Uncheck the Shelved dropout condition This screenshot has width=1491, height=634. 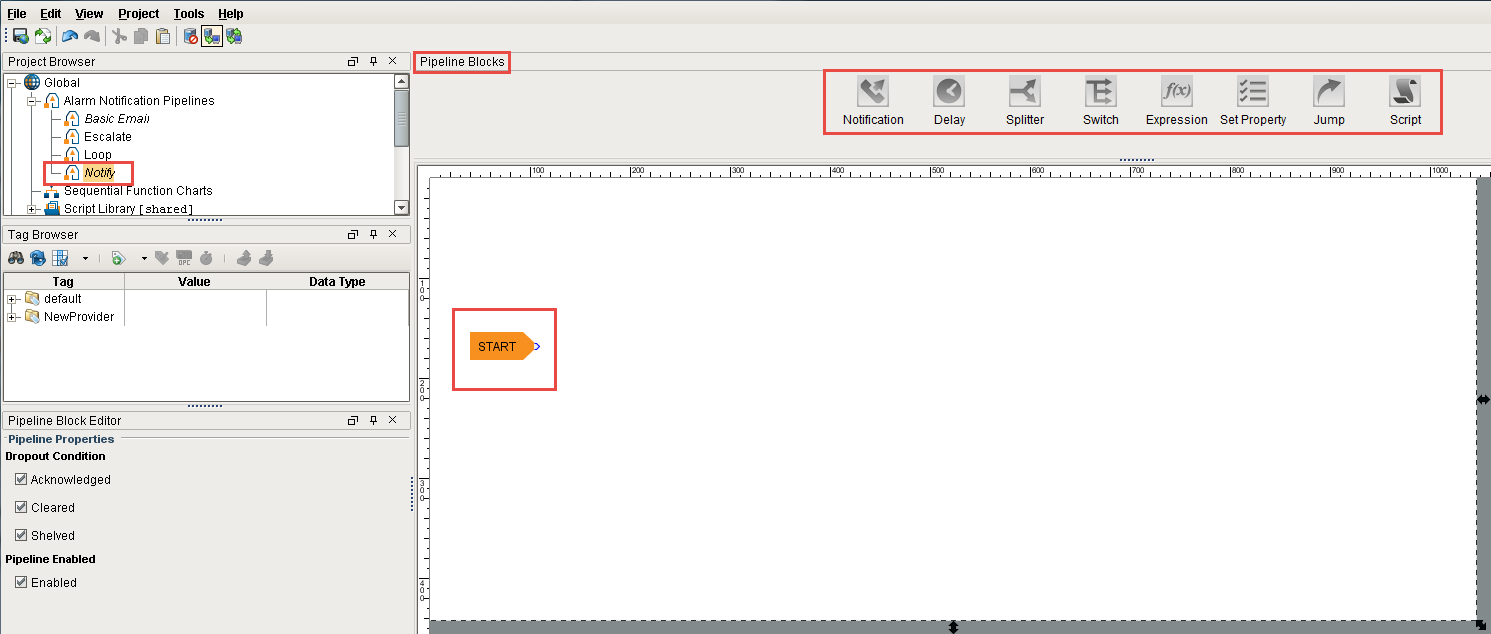tap(21, 535)
